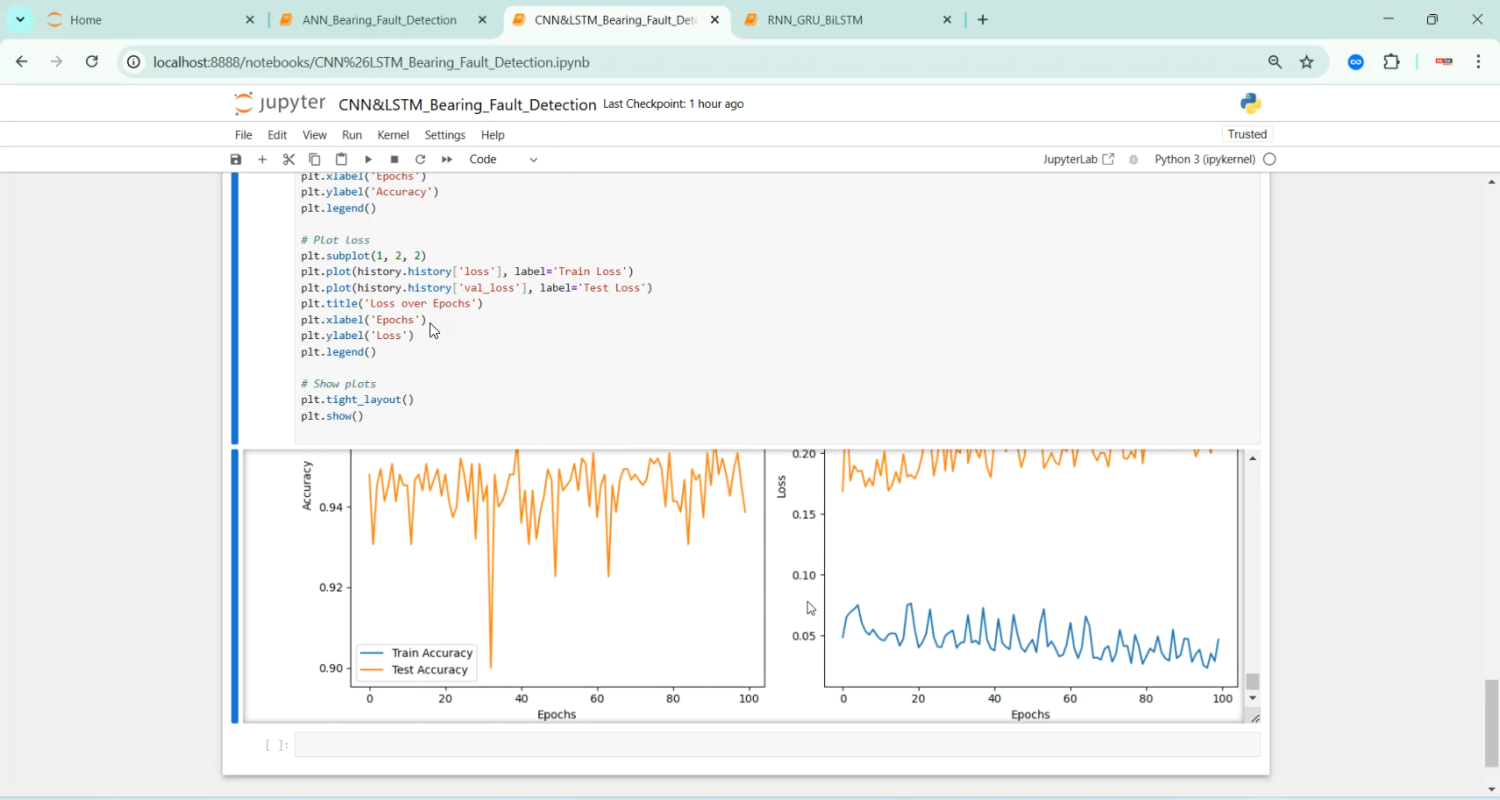The height and width of the screenshot is (800, 1500).
Task: Click the Trusted notebook button
Action: click(x=1247, y=134)
